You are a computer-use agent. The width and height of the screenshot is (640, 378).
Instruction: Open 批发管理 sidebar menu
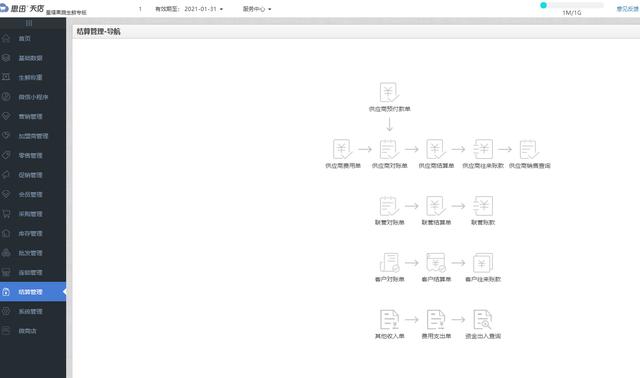[x=33, y=253]
